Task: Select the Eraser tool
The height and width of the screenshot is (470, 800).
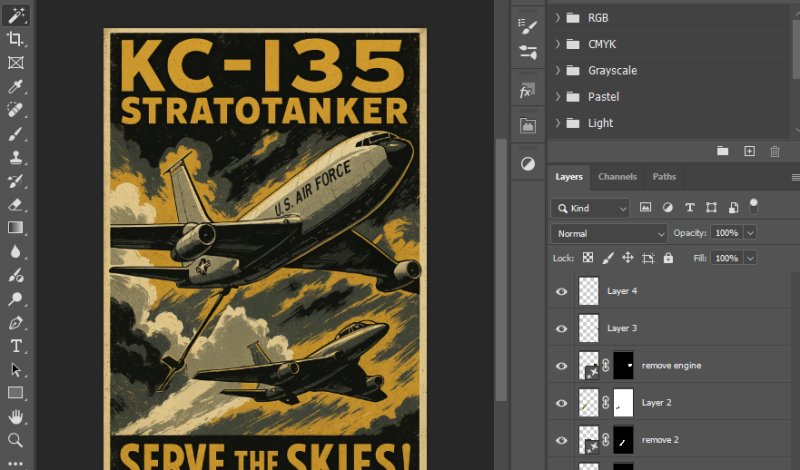Action: click(x=16, y=204)
